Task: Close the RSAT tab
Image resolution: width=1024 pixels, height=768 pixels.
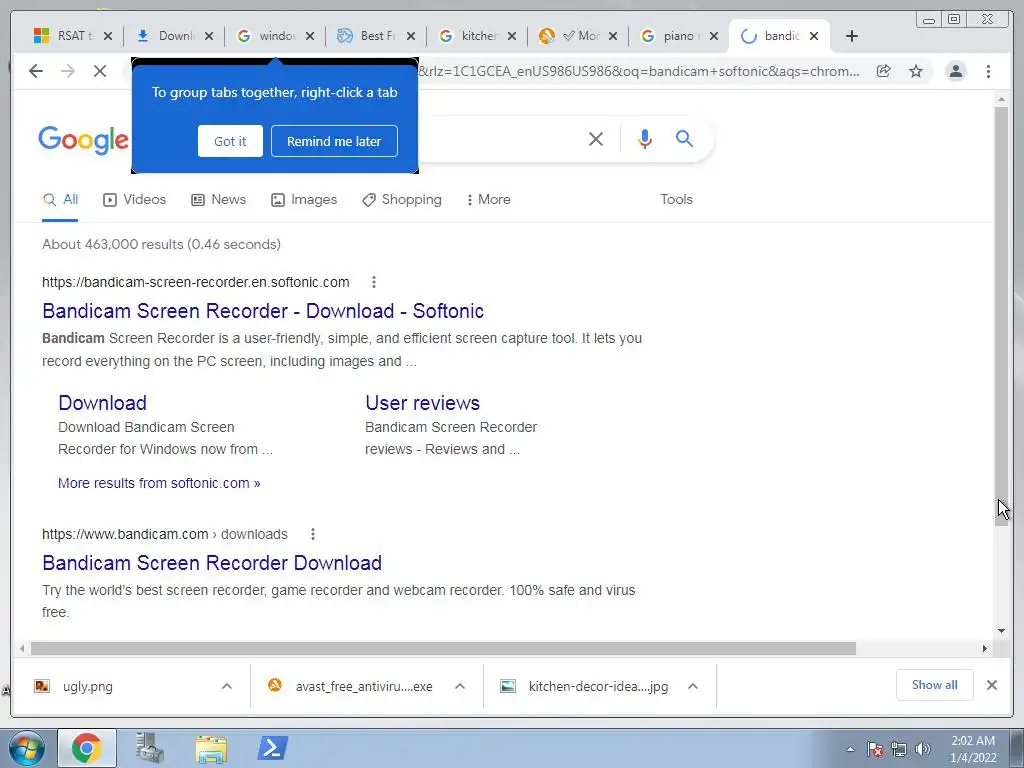Action: (x=108, y=36)
